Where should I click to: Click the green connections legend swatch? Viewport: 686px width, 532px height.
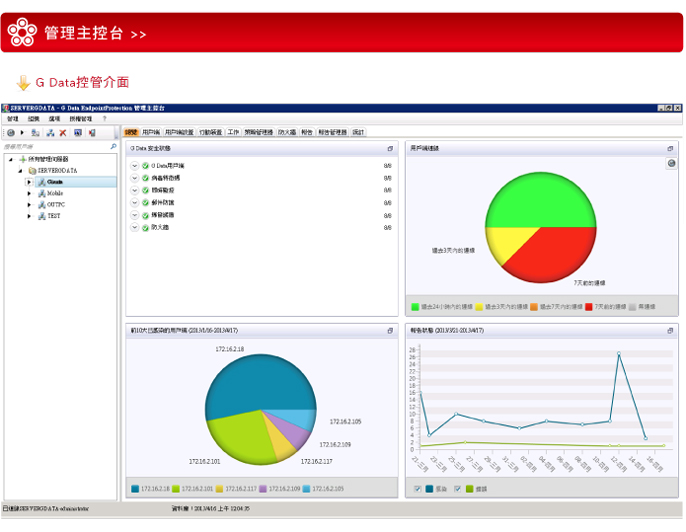coord(415,307)
